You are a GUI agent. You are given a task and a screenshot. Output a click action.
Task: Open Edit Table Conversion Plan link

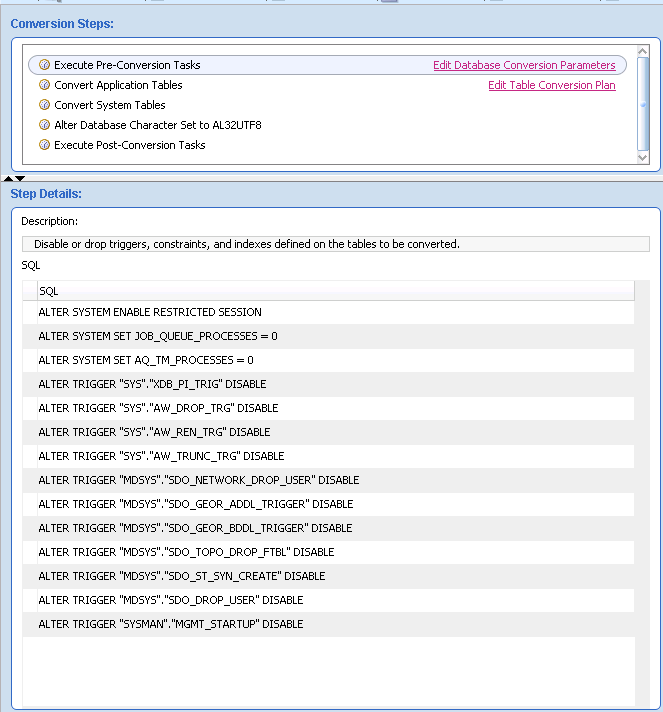tap(552, 85)
